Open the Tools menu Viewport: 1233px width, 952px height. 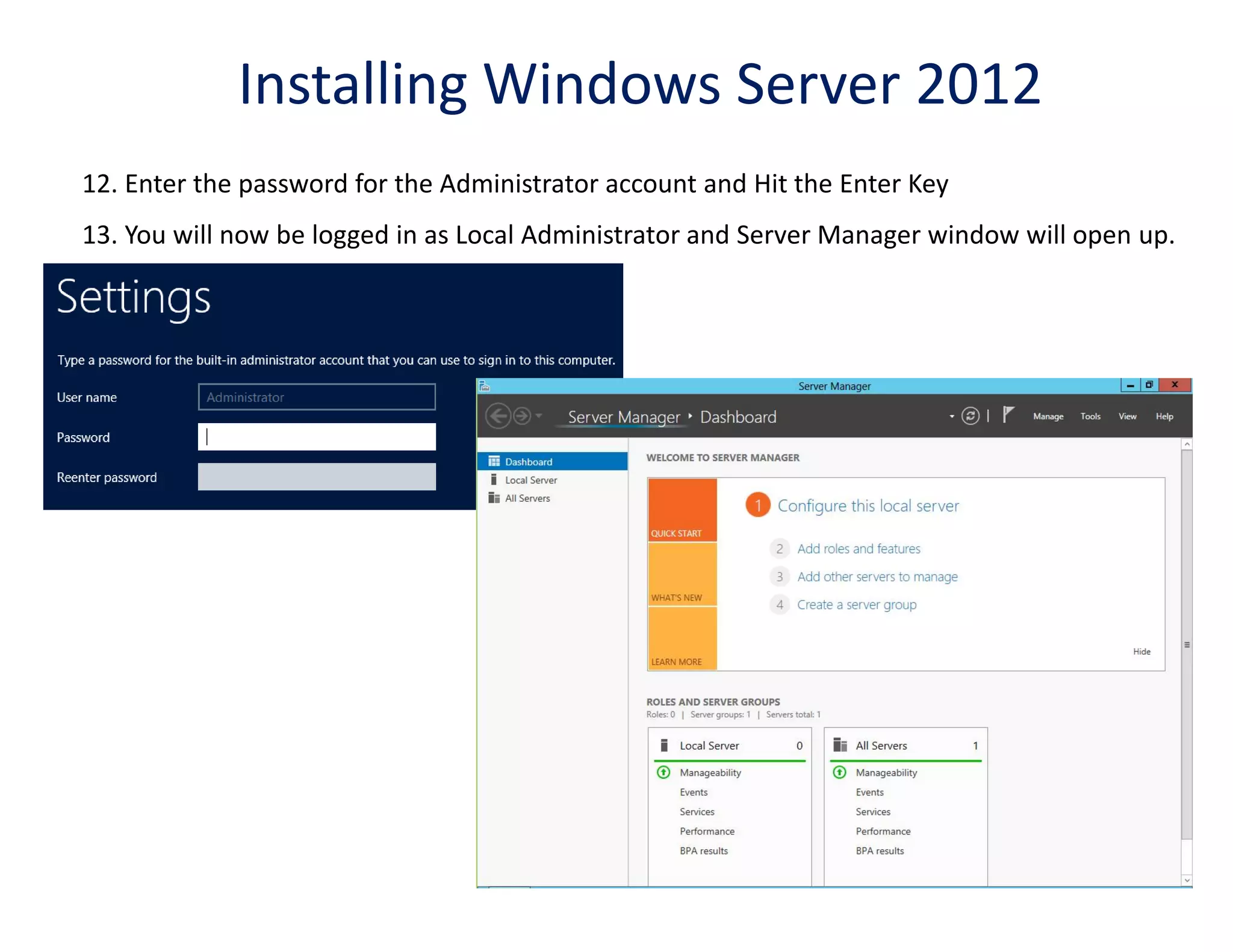pyautogui.click(x=1090, y=416)
